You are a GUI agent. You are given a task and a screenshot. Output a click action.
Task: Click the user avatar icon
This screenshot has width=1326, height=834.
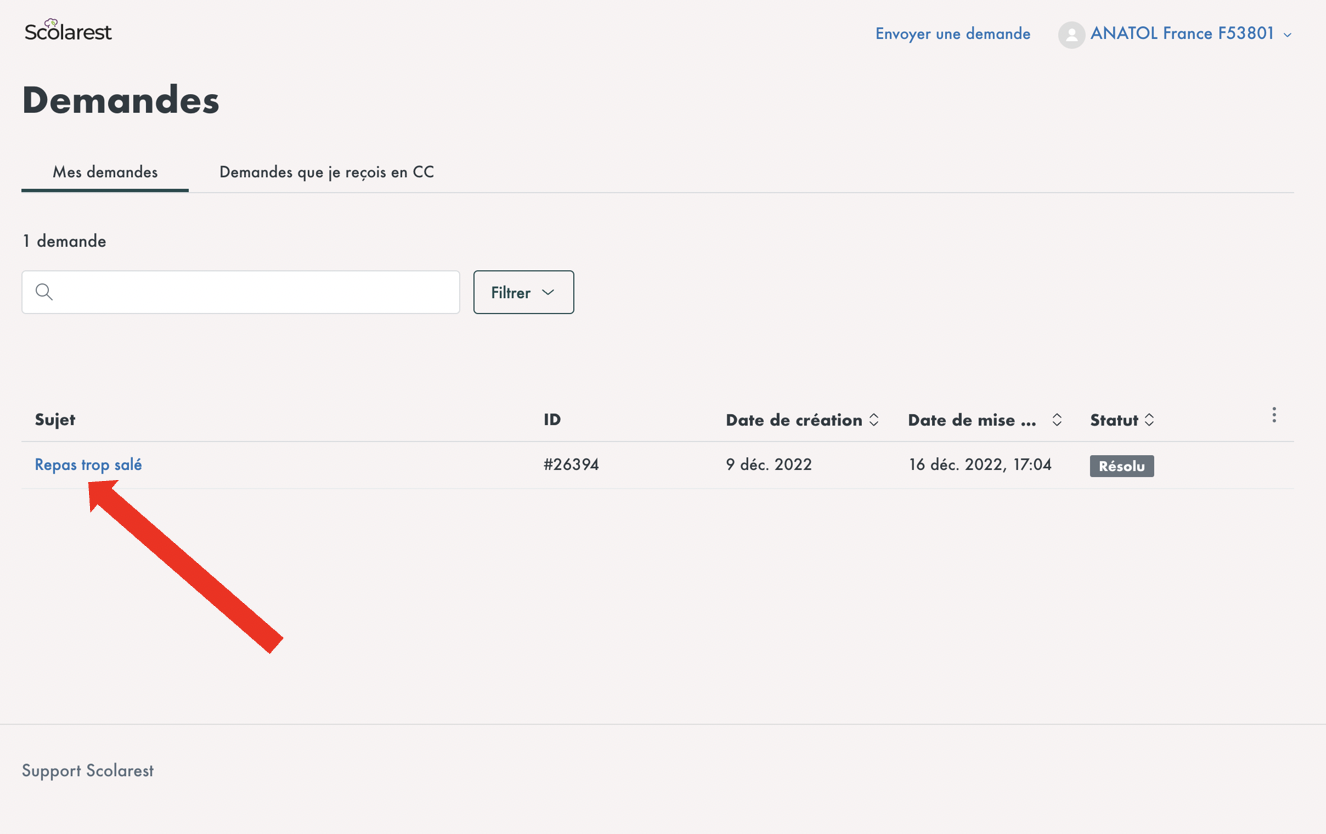[1071, 34]
